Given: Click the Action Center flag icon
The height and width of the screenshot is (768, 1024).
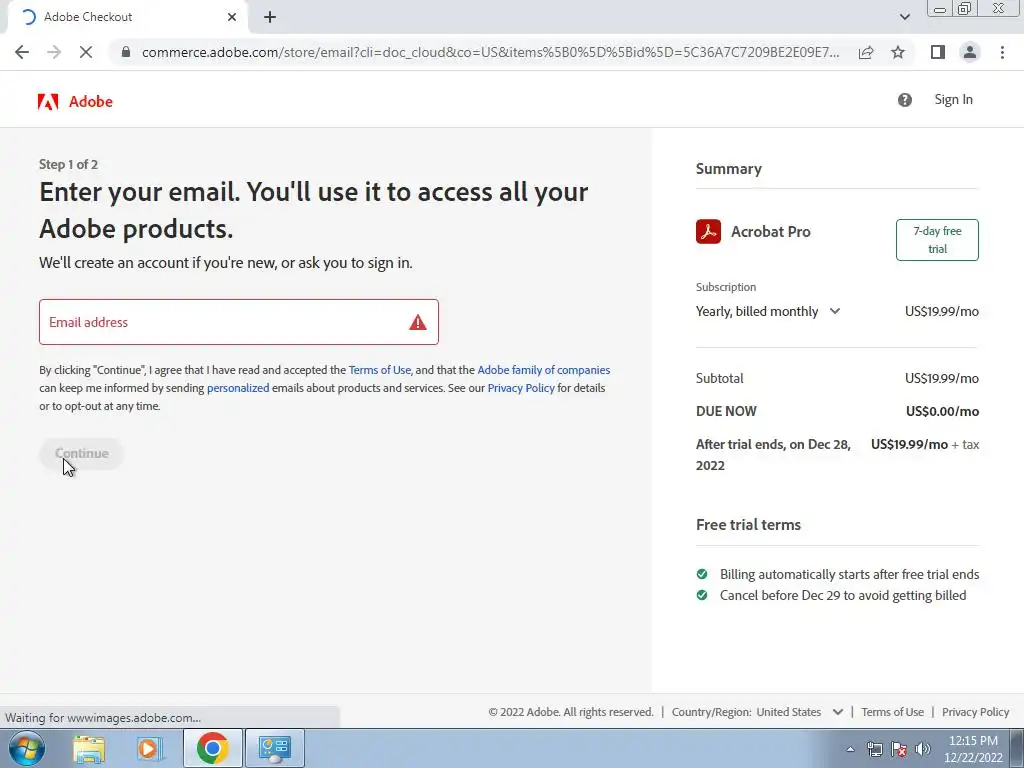Looking at the screenshot, I should [899, 749].
